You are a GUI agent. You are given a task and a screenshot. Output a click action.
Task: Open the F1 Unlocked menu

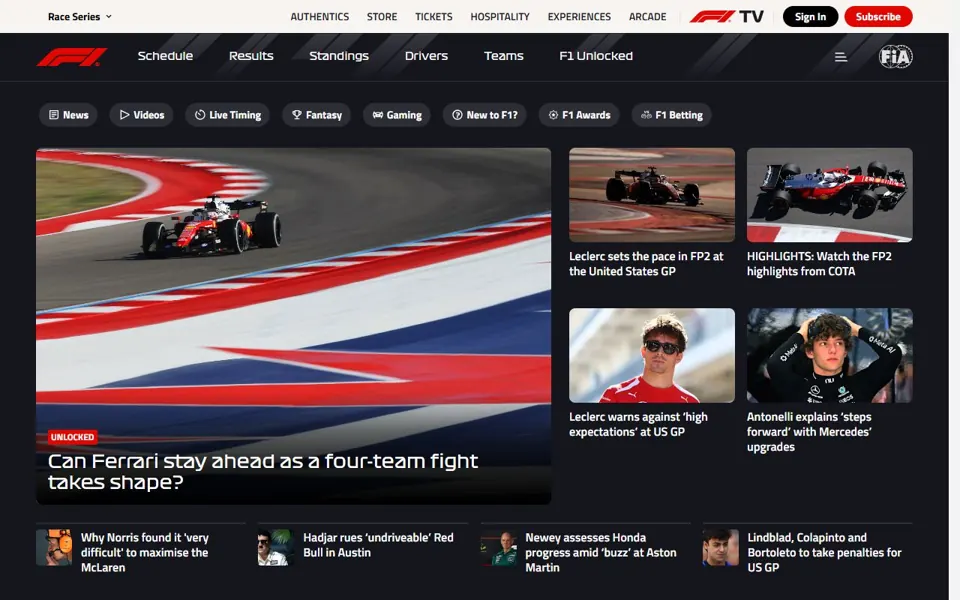click(x=596, y=56)
